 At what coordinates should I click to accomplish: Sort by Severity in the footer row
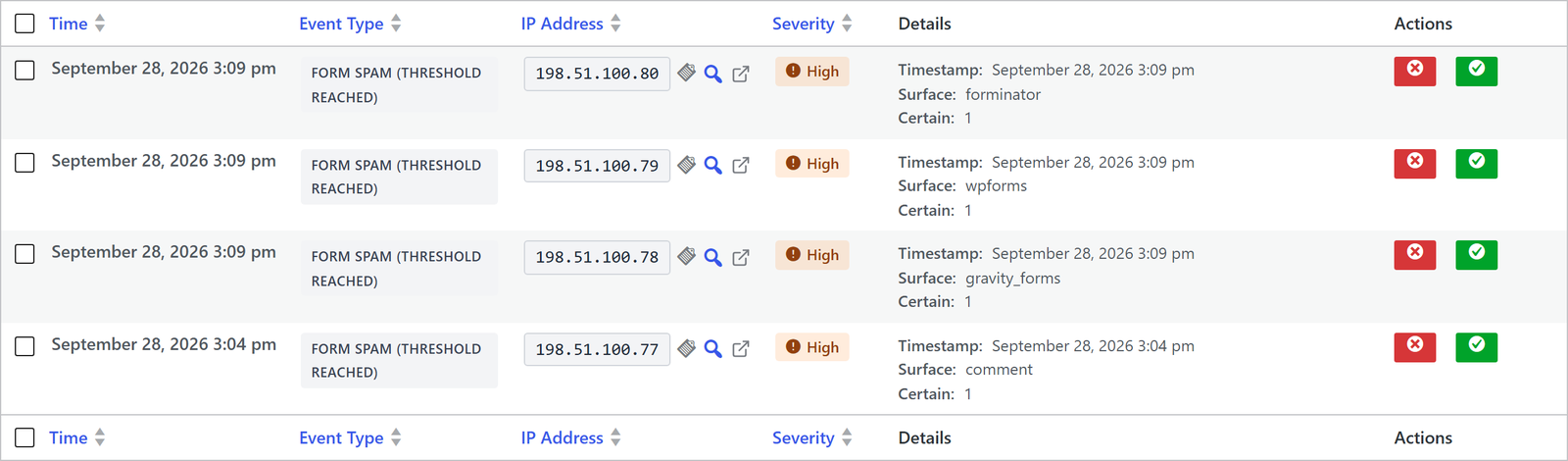pyautogui.click(x=811, y=437)
